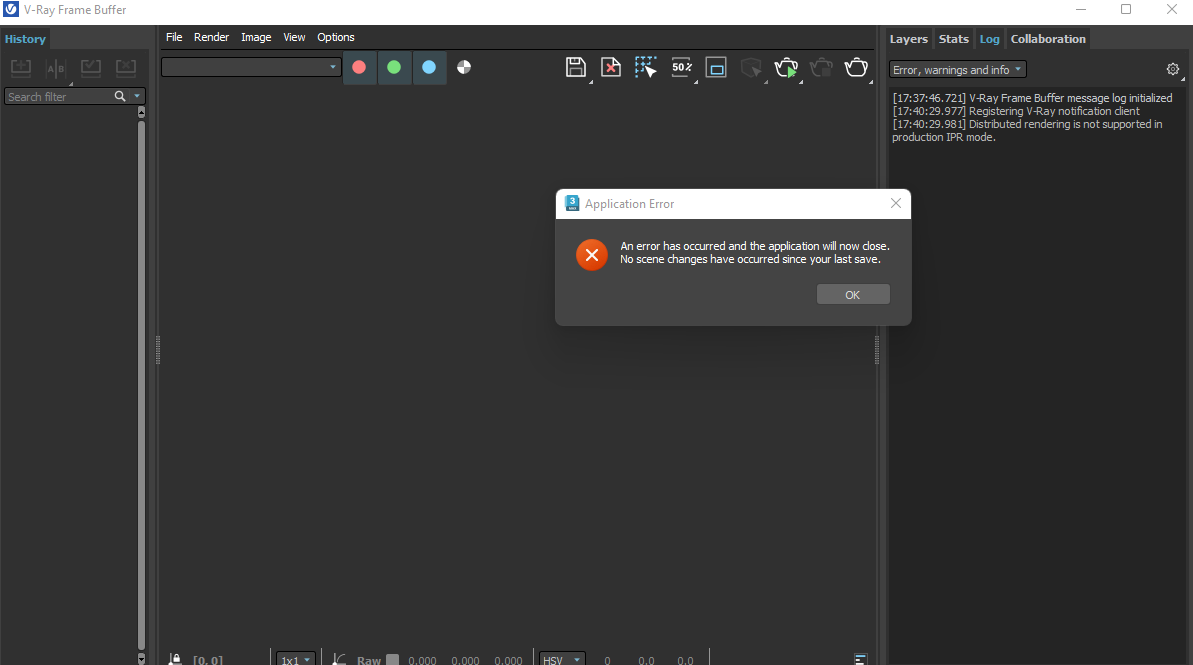Save the current channel image
This screenshot has height=665, width=1193.
point(576,67)
